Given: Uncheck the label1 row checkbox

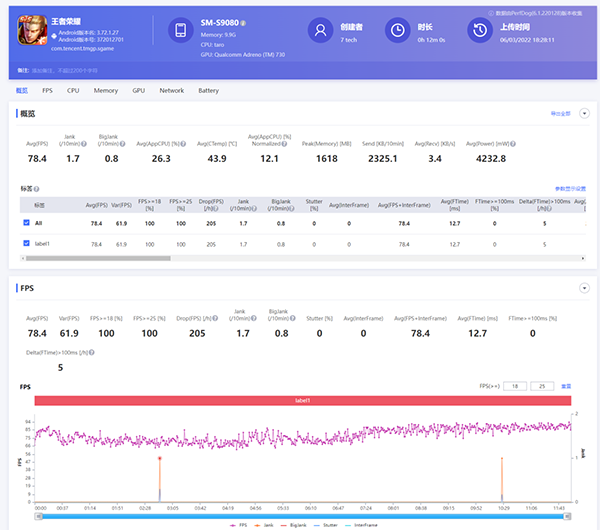Looking at the screenshot, I should [x=26, y=243].
